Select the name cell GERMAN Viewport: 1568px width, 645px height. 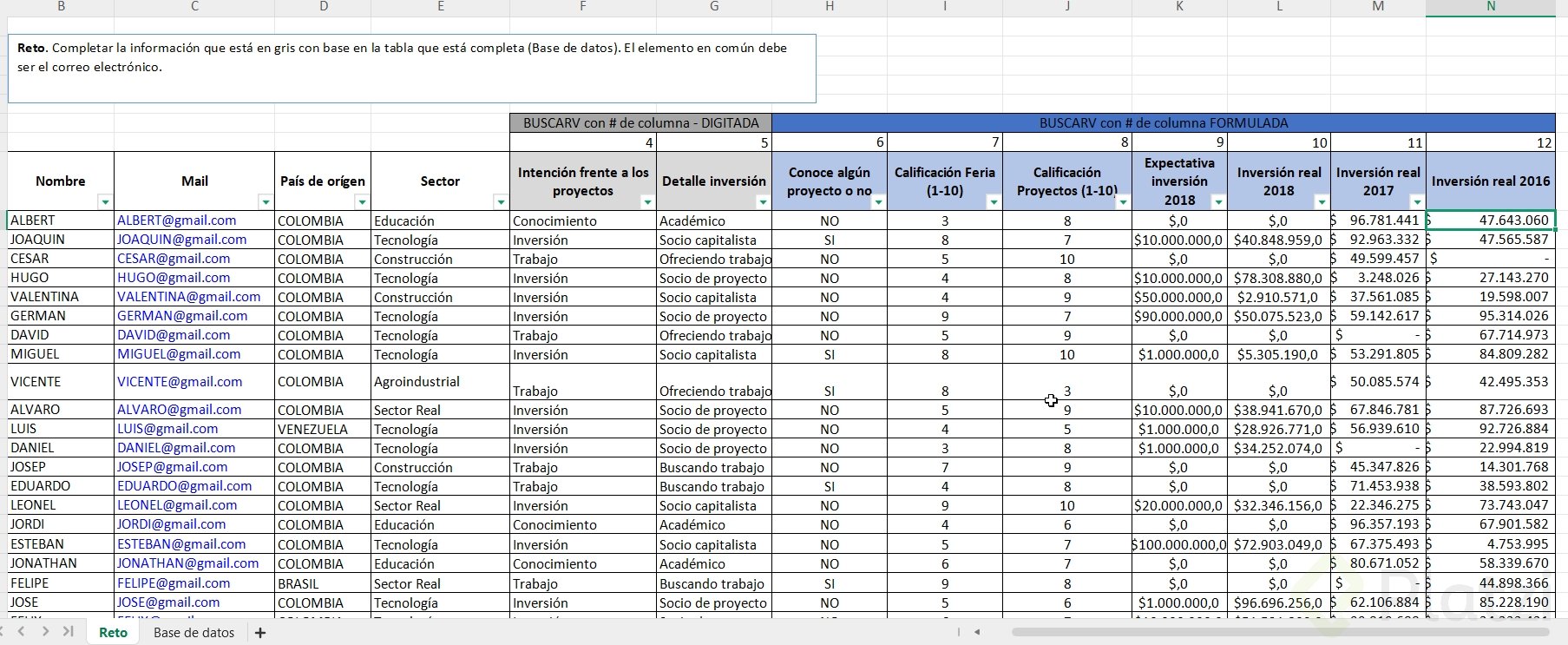tap(61, 316)
